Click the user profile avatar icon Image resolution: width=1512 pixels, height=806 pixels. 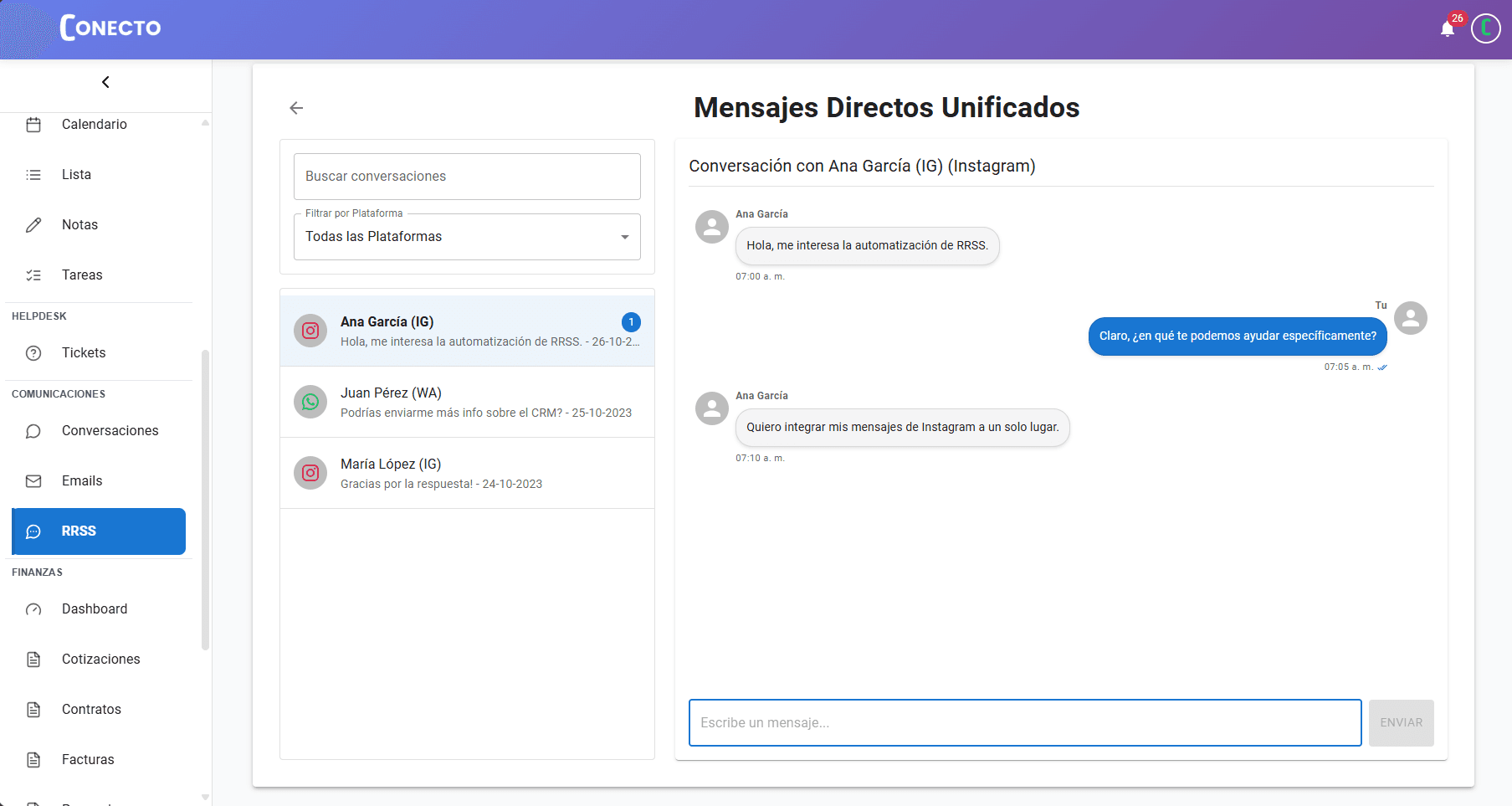coord(1485,28)
